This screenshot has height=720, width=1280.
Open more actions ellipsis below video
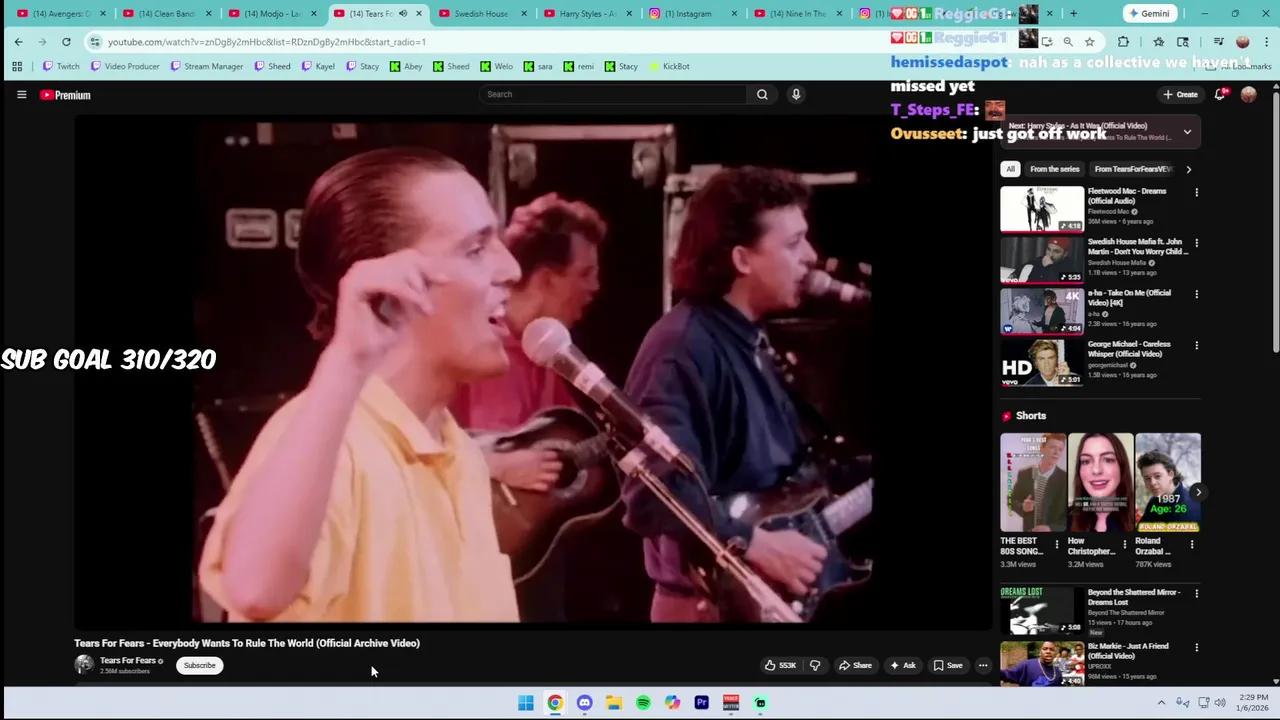click(x=983, y=665)
